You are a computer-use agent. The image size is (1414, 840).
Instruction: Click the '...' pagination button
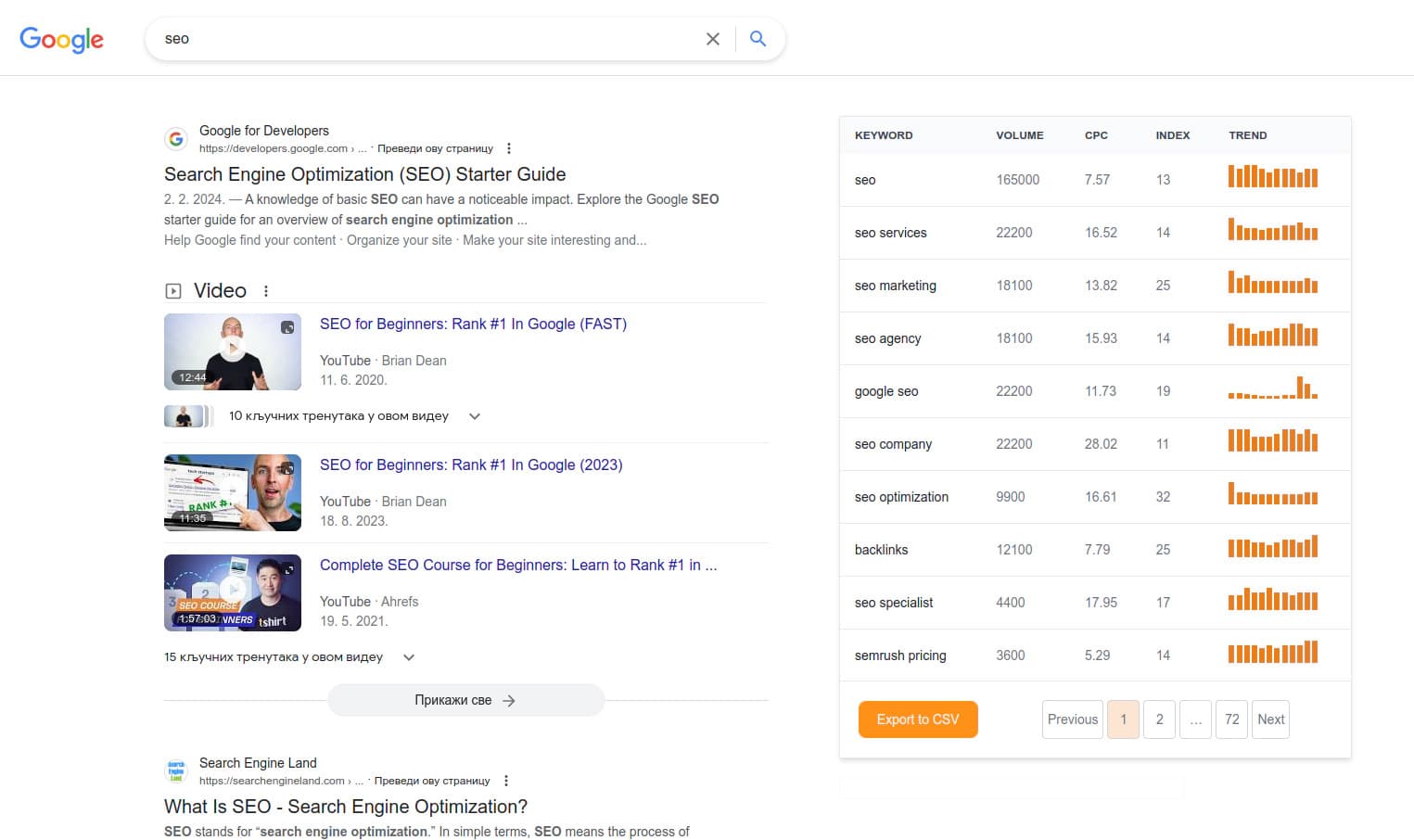pyautogui.click(x=1195, y=719)
